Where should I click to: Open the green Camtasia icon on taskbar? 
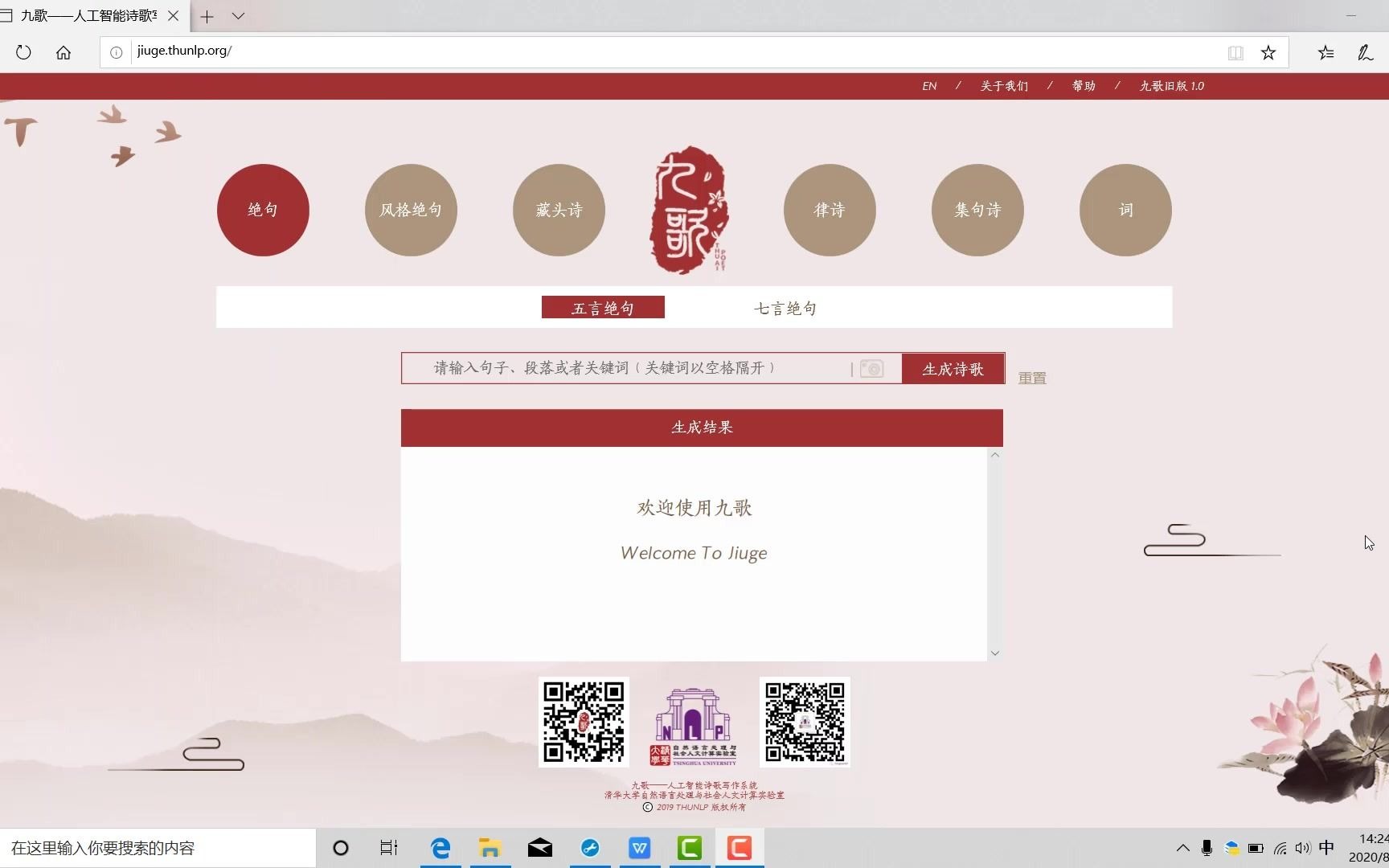click(690, 848)
